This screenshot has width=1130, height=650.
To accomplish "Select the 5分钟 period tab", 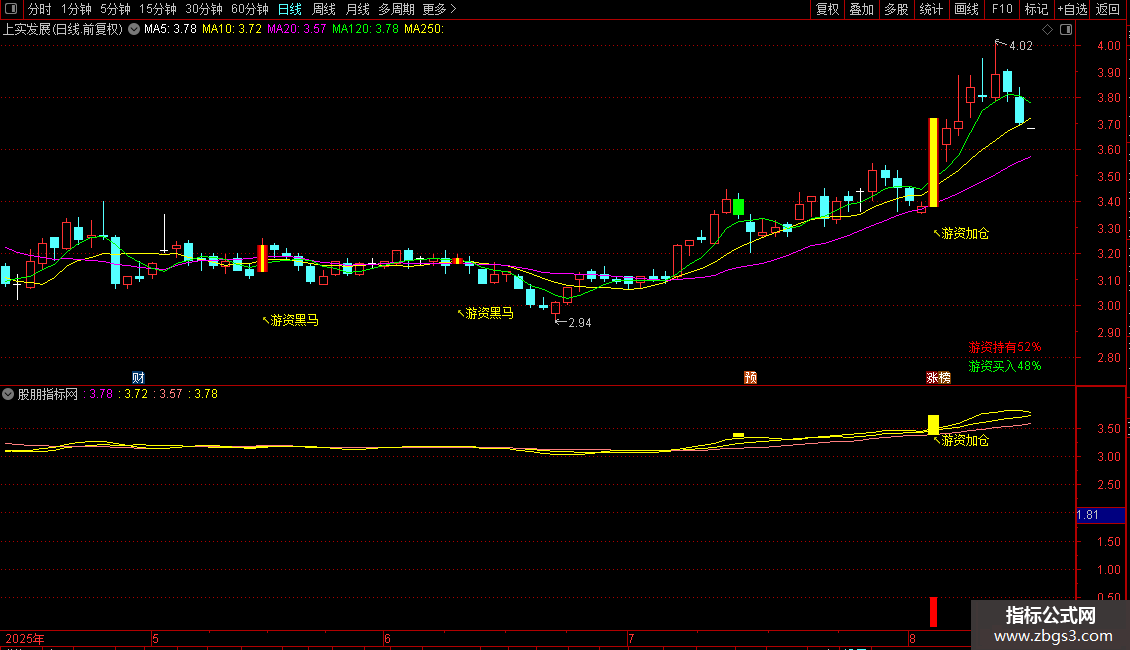I will 115,9.
